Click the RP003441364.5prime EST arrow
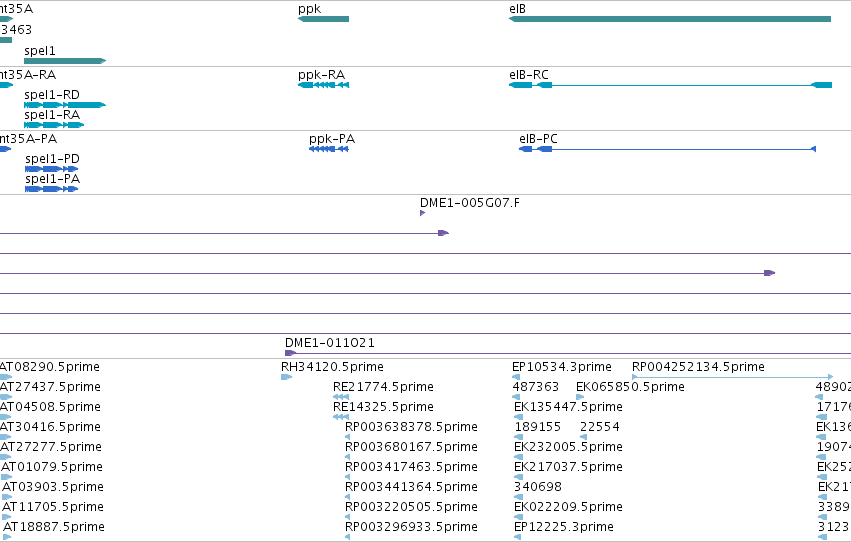The height and width of the screenshot is (542, 851). click(347, 497)
